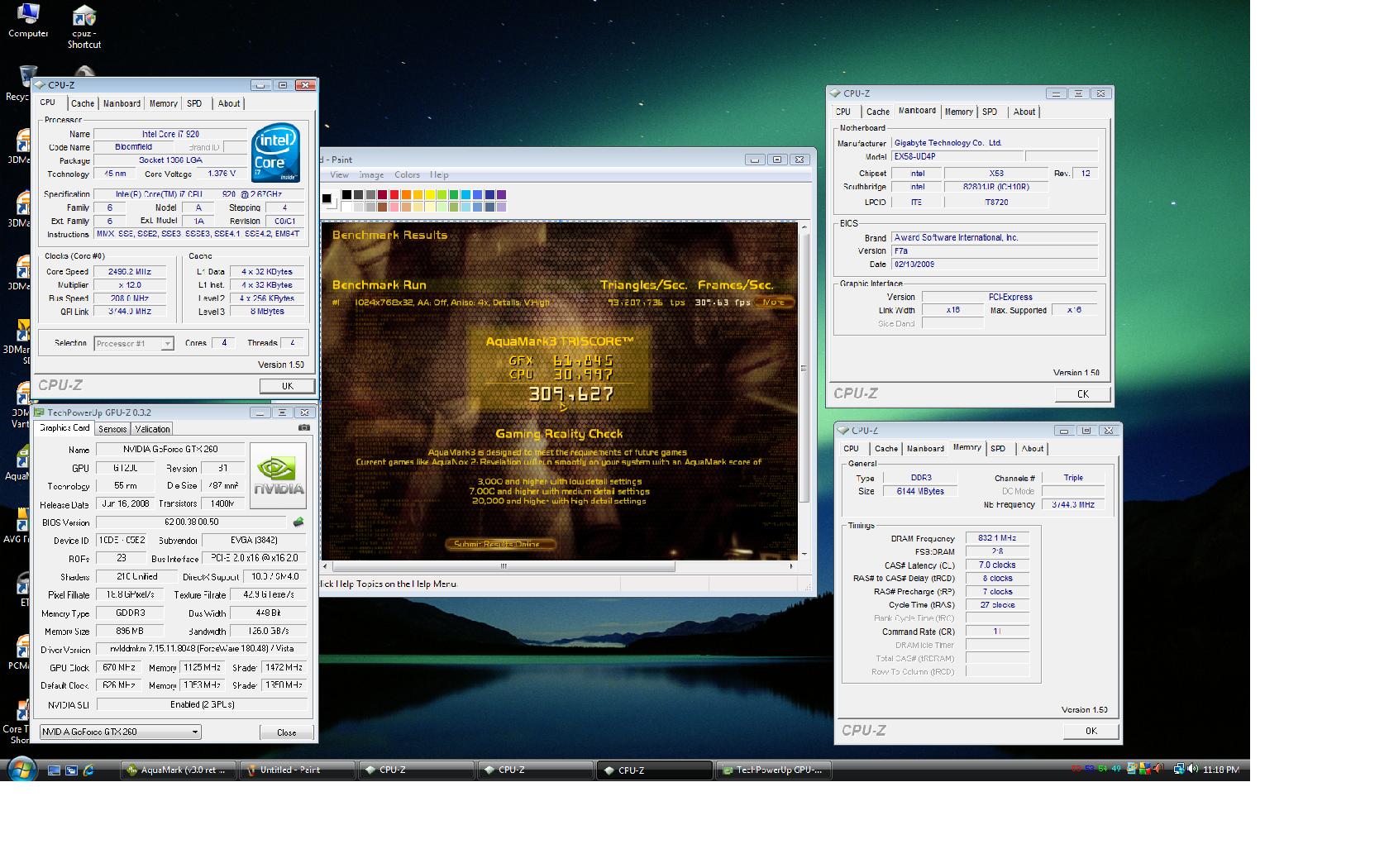Click the DRAM Frequency value 832.1 MHz

pyautogui.click(x=997, y=538)
